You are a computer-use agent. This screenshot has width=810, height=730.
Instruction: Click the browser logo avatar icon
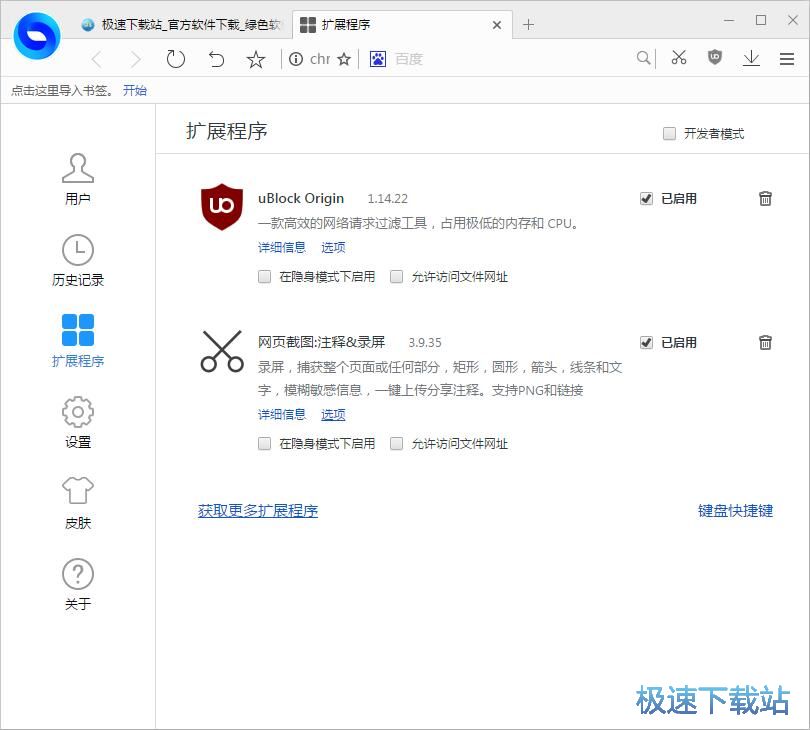pos(37,36)
